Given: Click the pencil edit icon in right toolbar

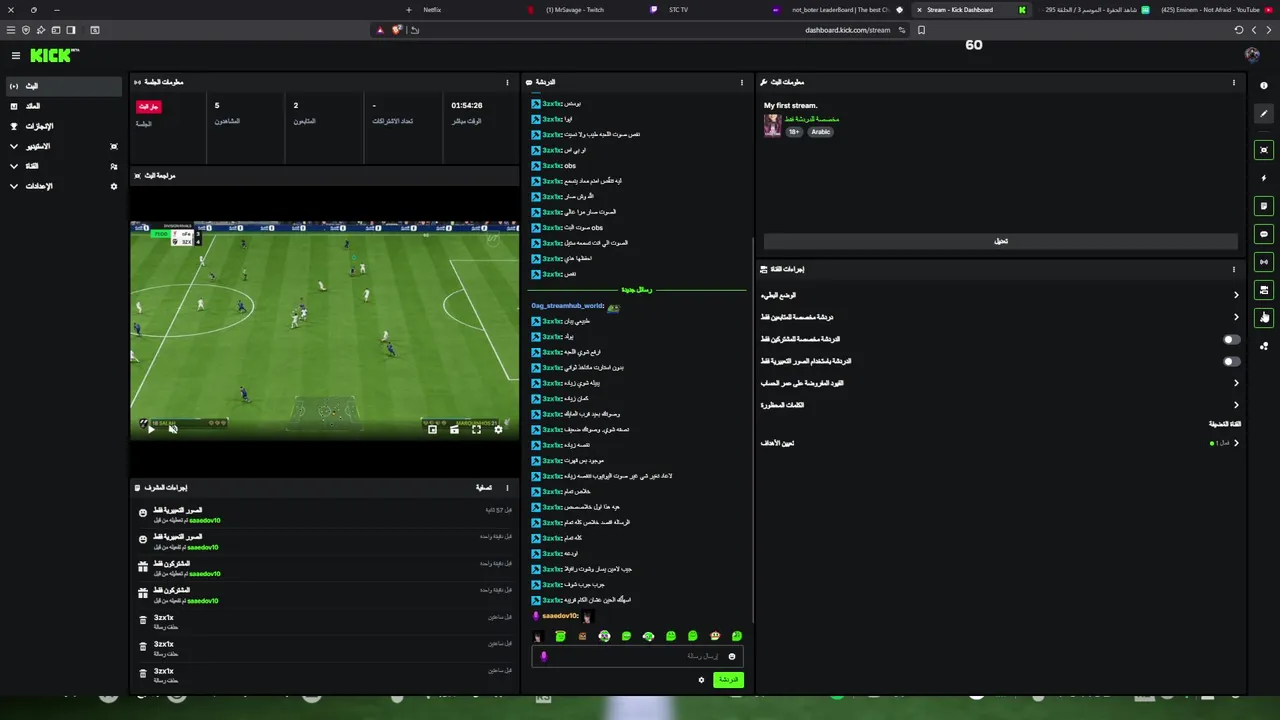Looking at the screenshot, I should click(x=1264, y=114).
